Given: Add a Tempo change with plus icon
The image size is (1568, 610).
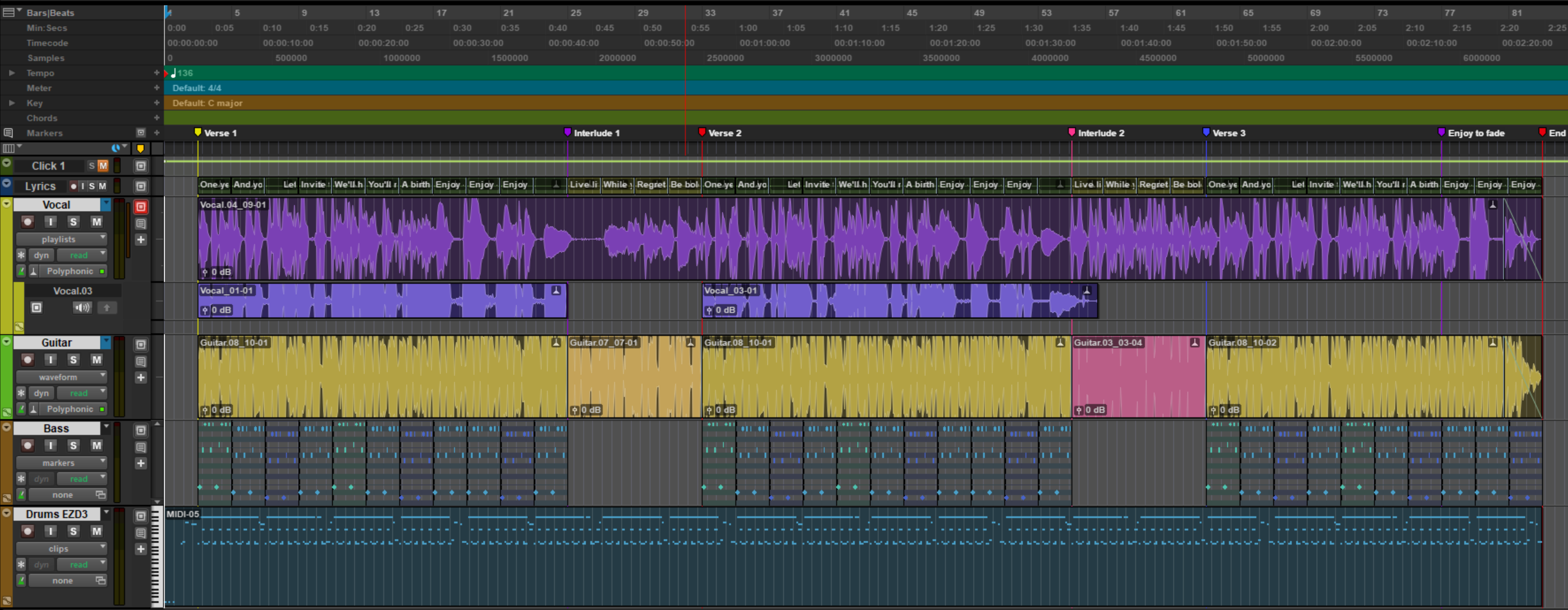Looking at the screenshot, I should click(x=156, y=73).
